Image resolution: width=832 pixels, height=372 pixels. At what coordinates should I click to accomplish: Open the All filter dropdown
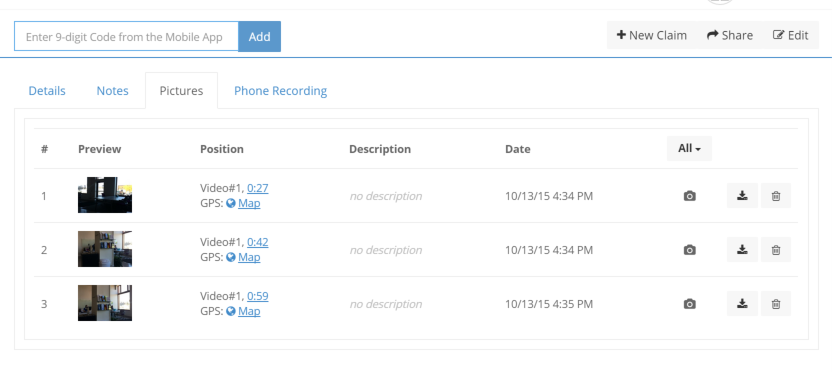point(689,149)
